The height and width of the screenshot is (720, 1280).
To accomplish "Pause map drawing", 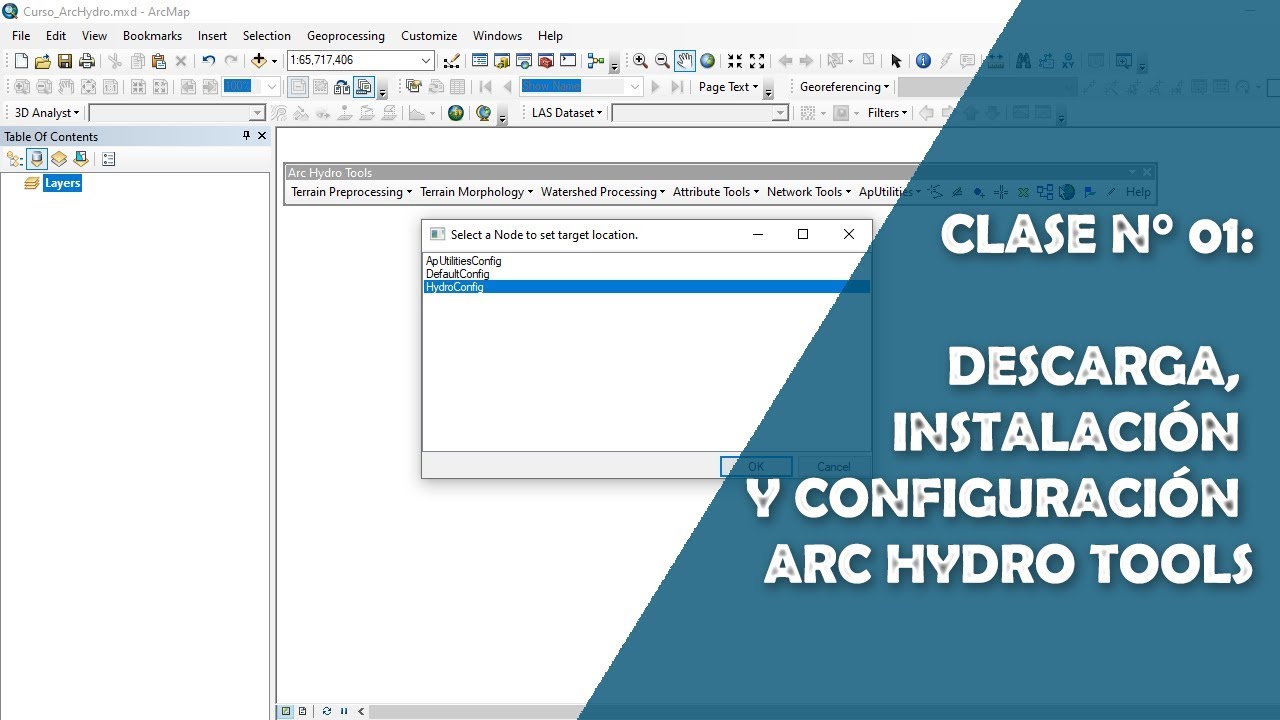I will [x=344, y=711].
